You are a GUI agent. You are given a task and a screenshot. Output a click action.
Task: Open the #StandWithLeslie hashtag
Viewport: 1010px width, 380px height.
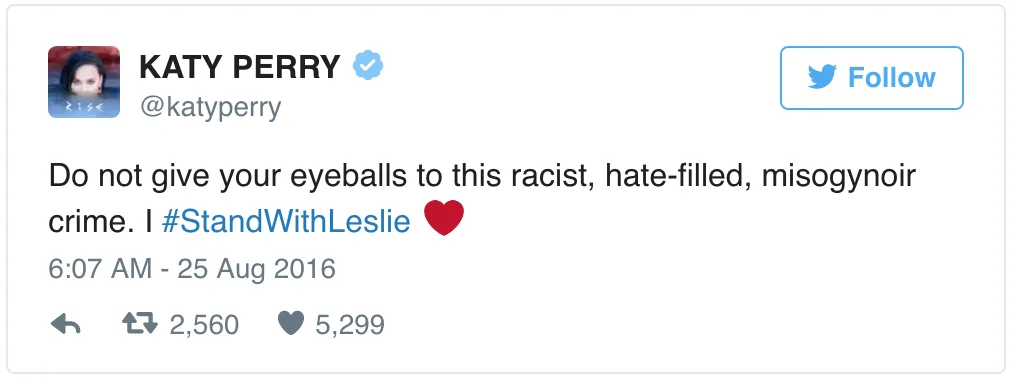pos(286,222)
